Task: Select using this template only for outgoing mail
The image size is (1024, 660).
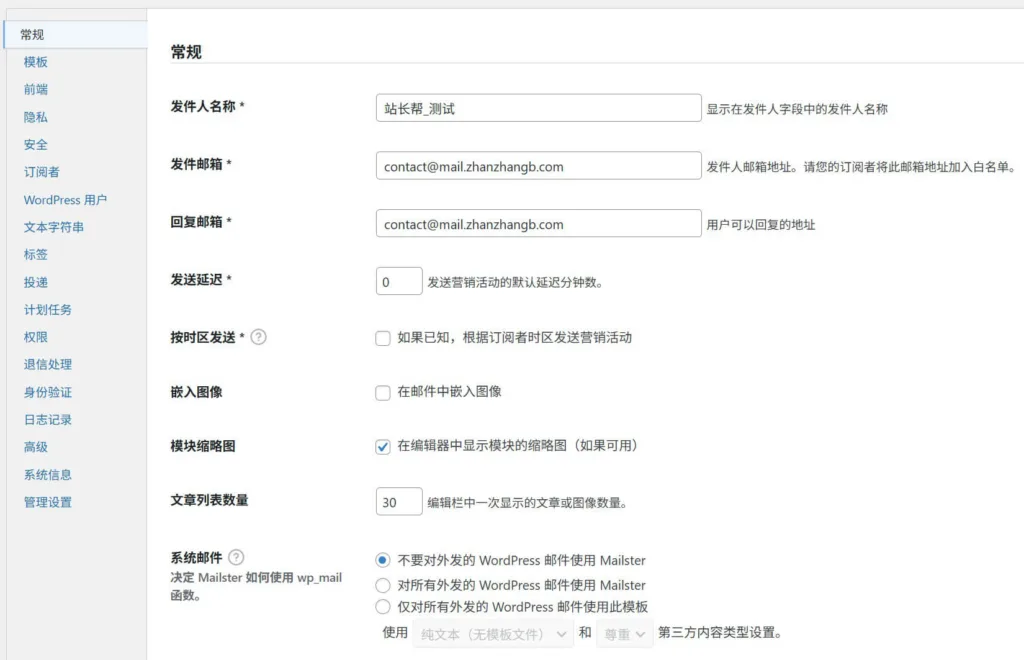Action: (383, 606)
